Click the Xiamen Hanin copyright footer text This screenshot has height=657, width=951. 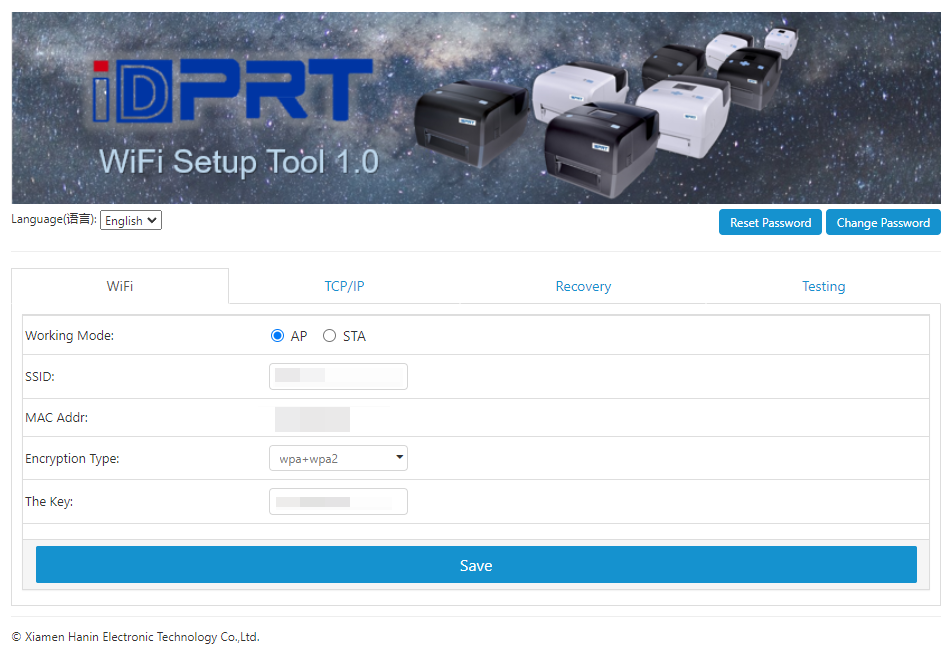(x=135, y=637)
